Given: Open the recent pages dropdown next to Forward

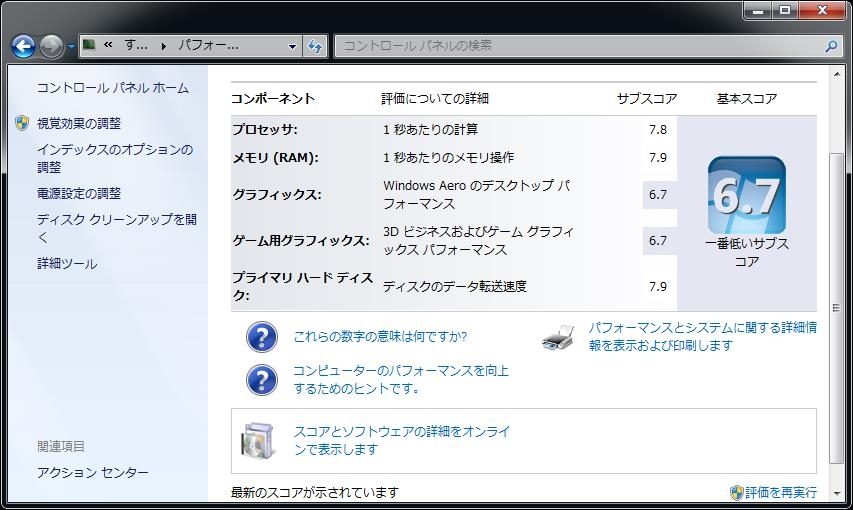Looking at the screenshot, I should (71, 47).
